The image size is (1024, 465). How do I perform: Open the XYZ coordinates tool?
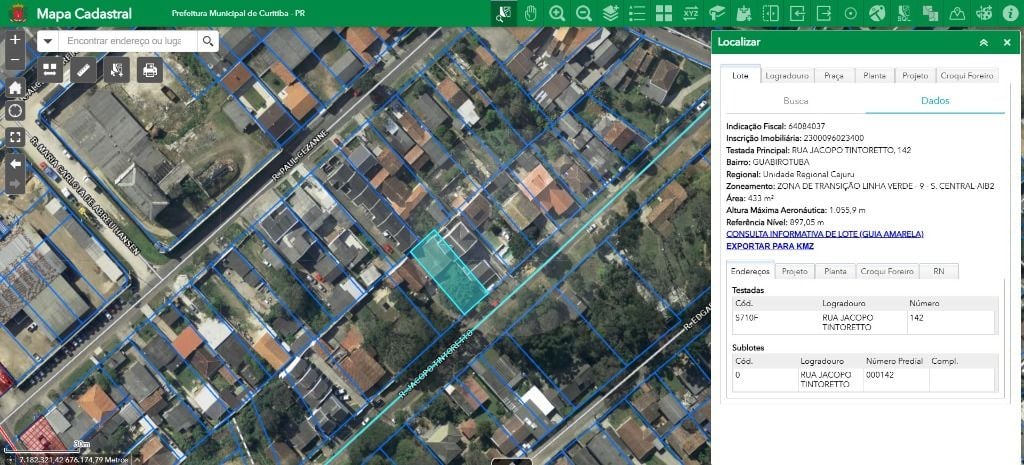[691, 13]
